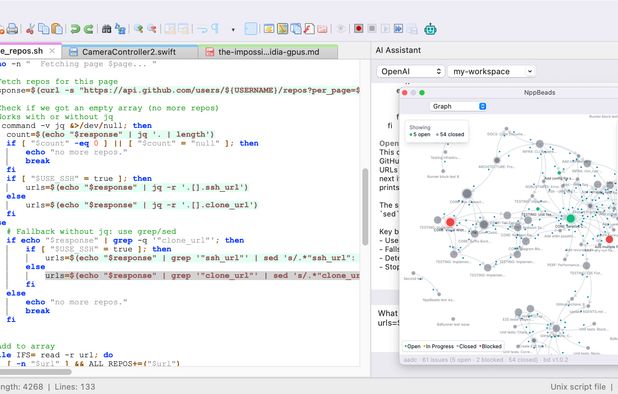Select the large red node beside the grey node on the left
Screen dimensions: 618x394
point(450,222)
